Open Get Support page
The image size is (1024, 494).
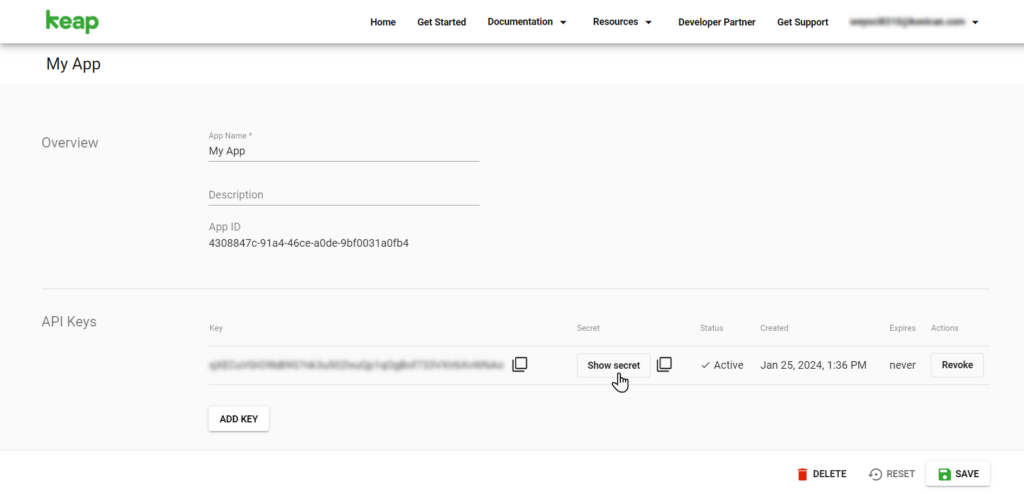pyautogui.click(x=803, y=22)
